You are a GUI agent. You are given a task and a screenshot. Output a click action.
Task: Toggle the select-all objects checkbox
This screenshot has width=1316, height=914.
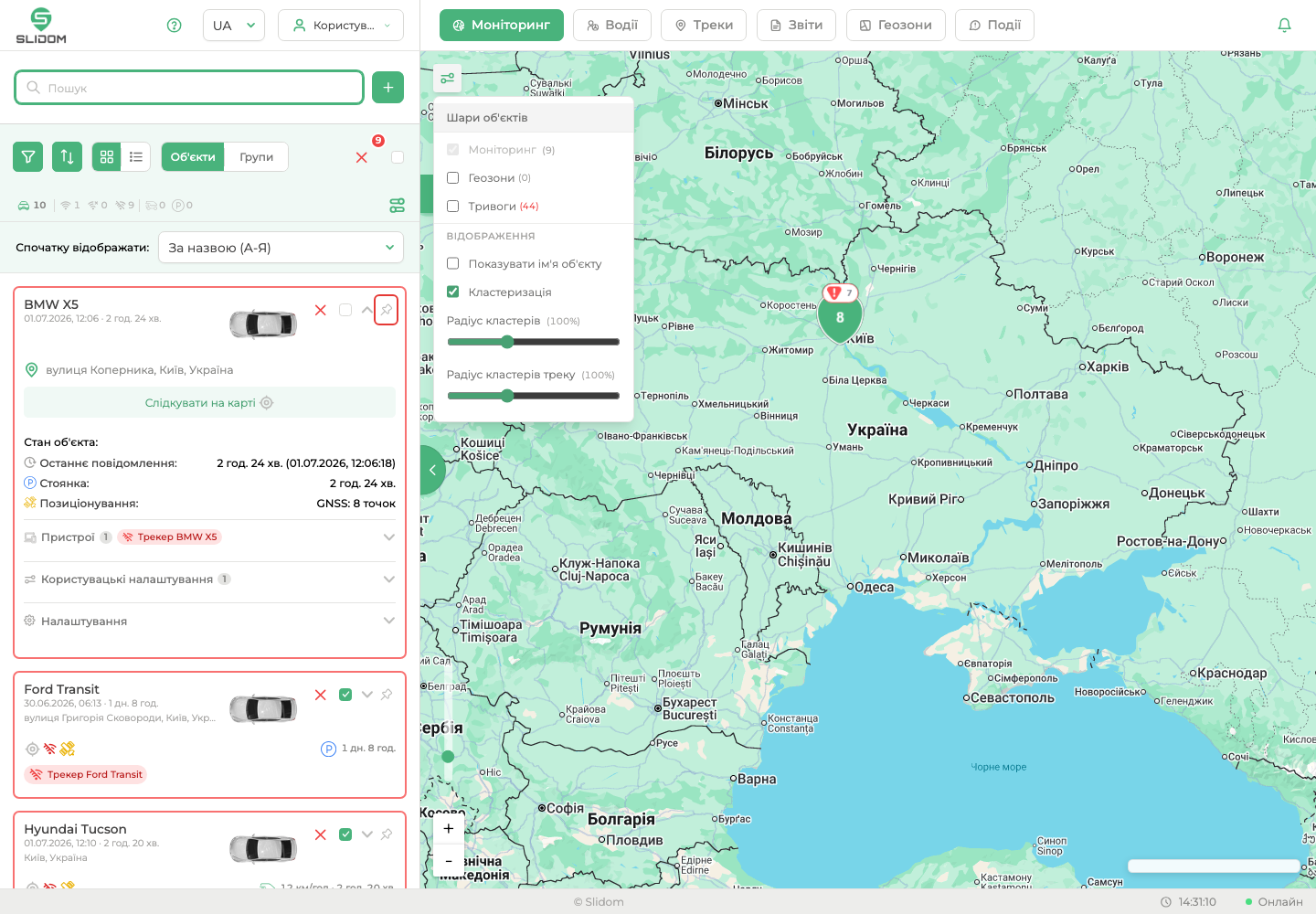coord(398,157)
